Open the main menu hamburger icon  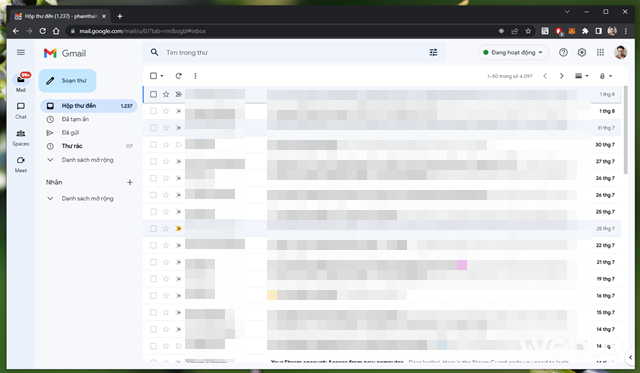point(21,52)
